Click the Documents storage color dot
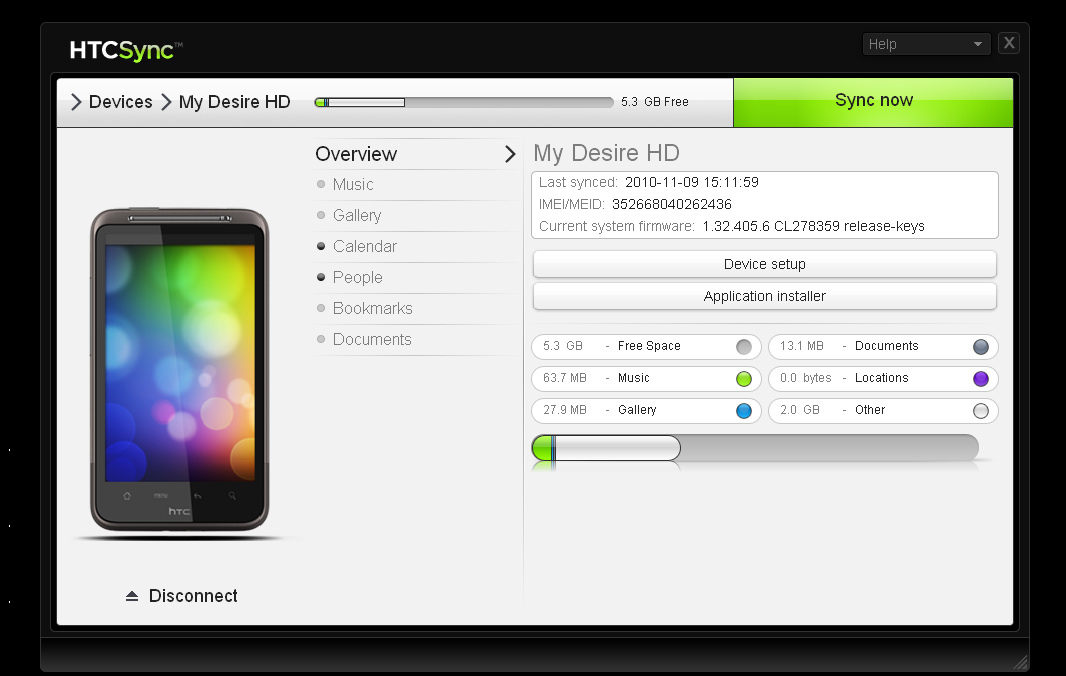 (980, 347)
